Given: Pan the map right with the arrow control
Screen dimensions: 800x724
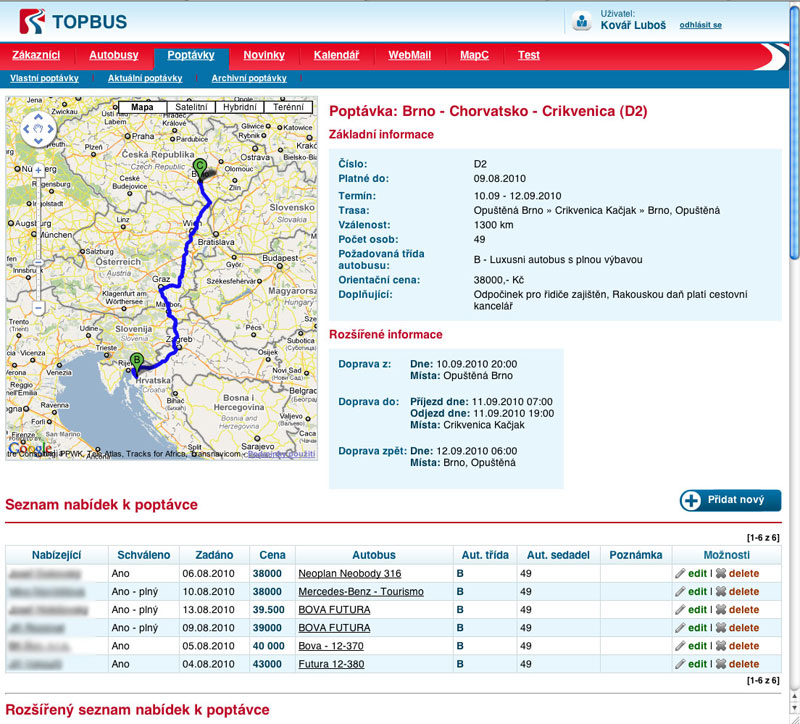Looking at the screenshot, I should [51, 129].
